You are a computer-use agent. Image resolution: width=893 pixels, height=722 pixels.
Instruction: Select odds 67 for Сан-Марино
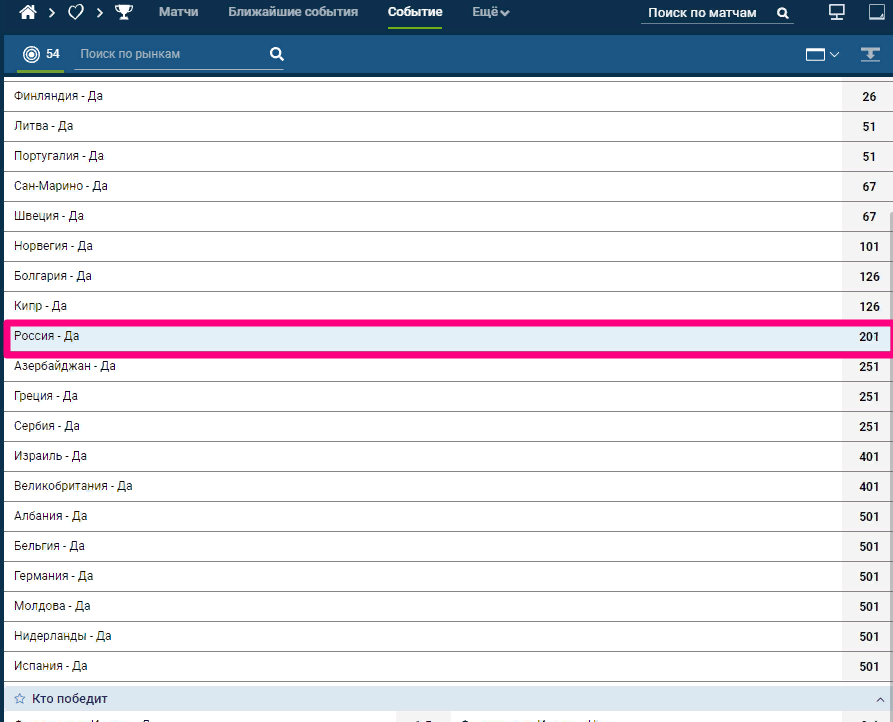869,187
